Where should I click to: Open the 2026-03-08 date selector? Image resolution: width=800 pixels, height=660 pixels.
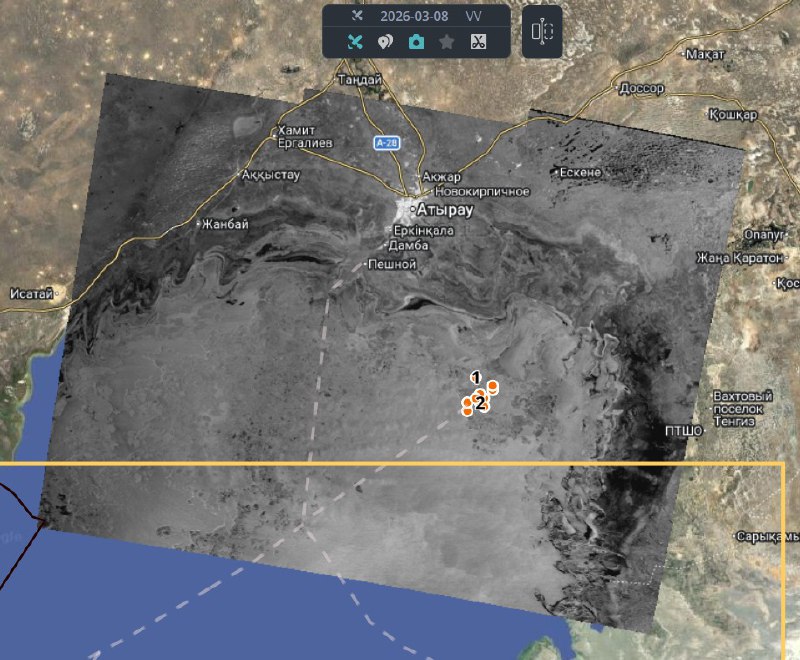(x=413, y=16)
